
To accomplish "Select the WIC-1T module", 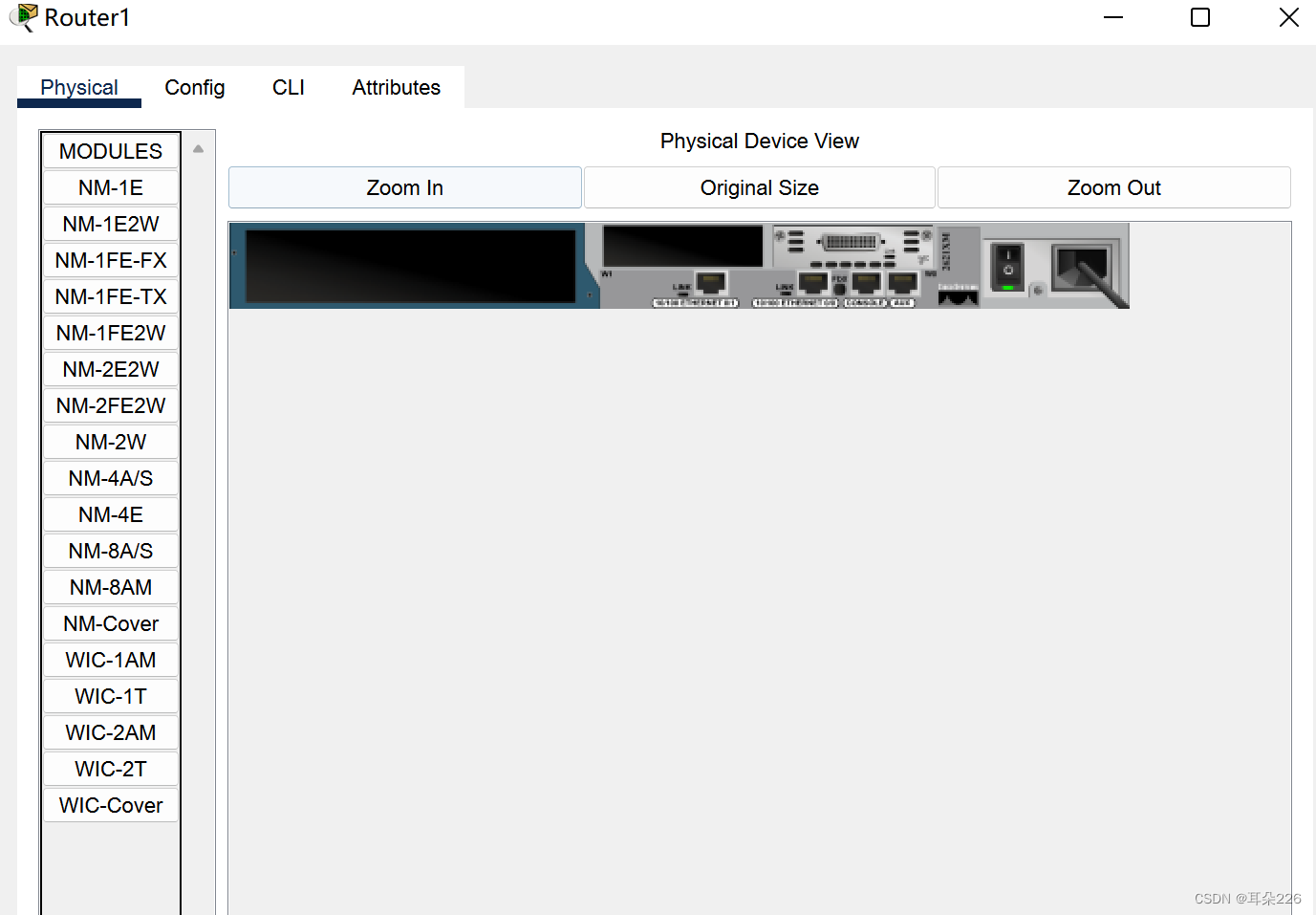I will coord(111,696).
